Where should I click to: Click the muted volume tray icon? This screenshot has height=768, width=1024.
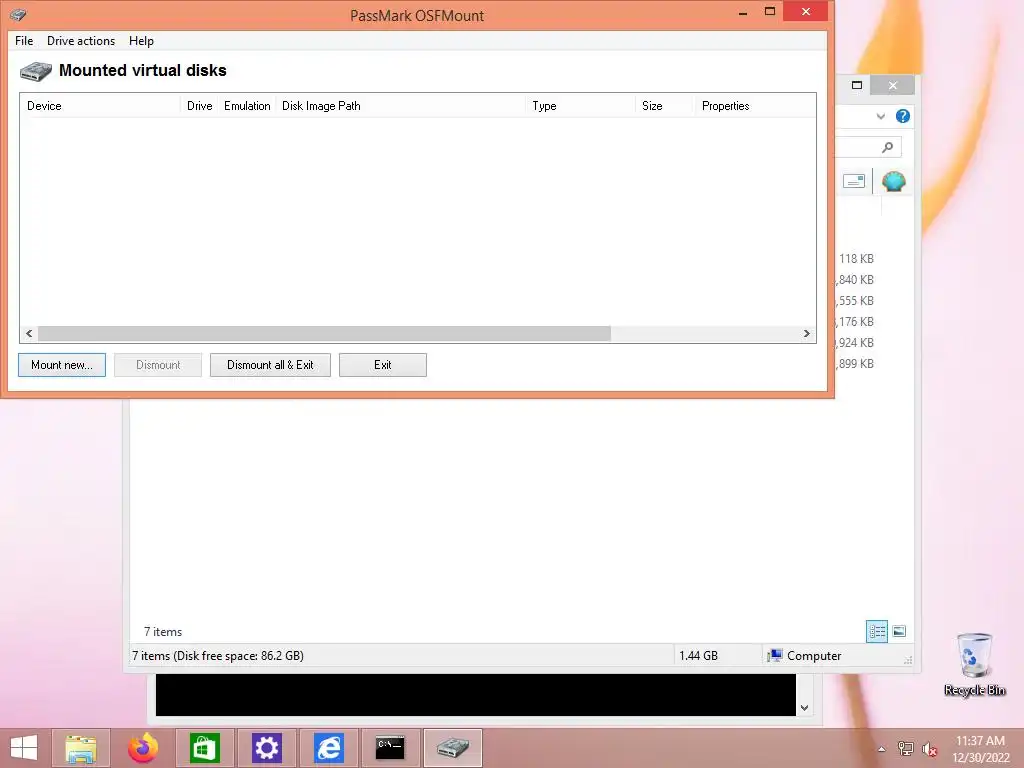pyautogui.click(x=929, y=749)
